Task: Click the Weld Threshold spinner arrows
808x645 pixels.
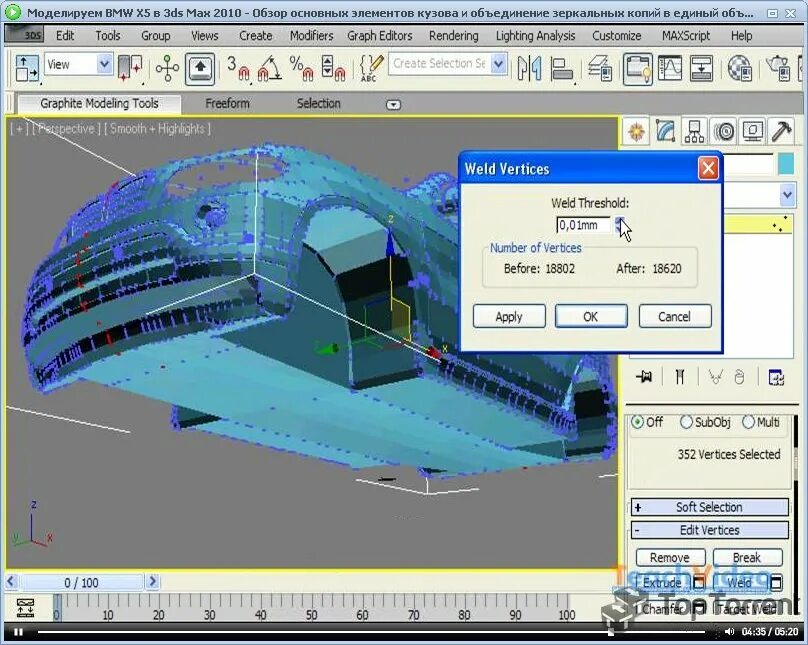Action: point(618,225)
